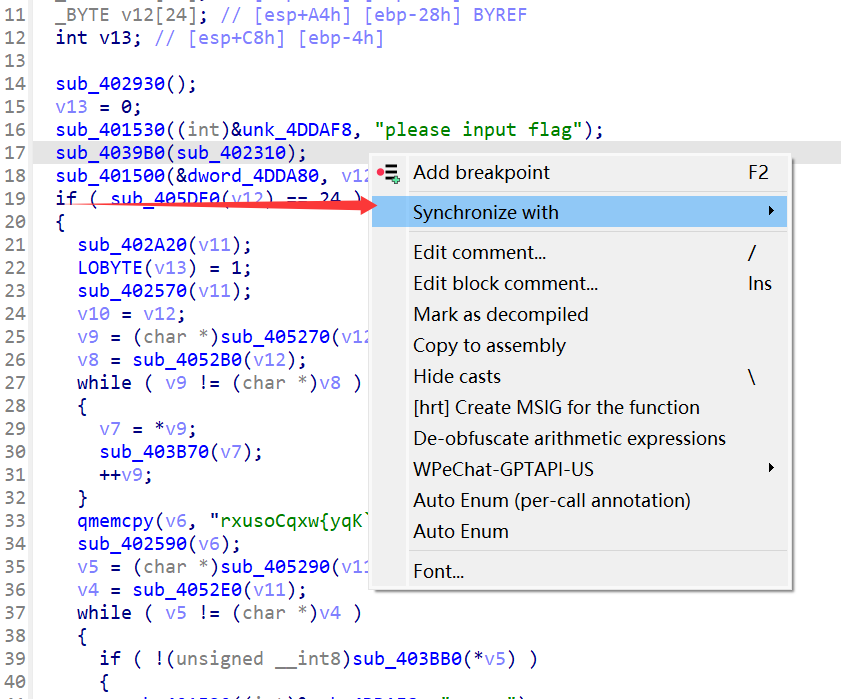The height and width of the screenshot is (699, 841).
Task: Click the plain Auto Enum entry
Action: click(x=460, y=531)
